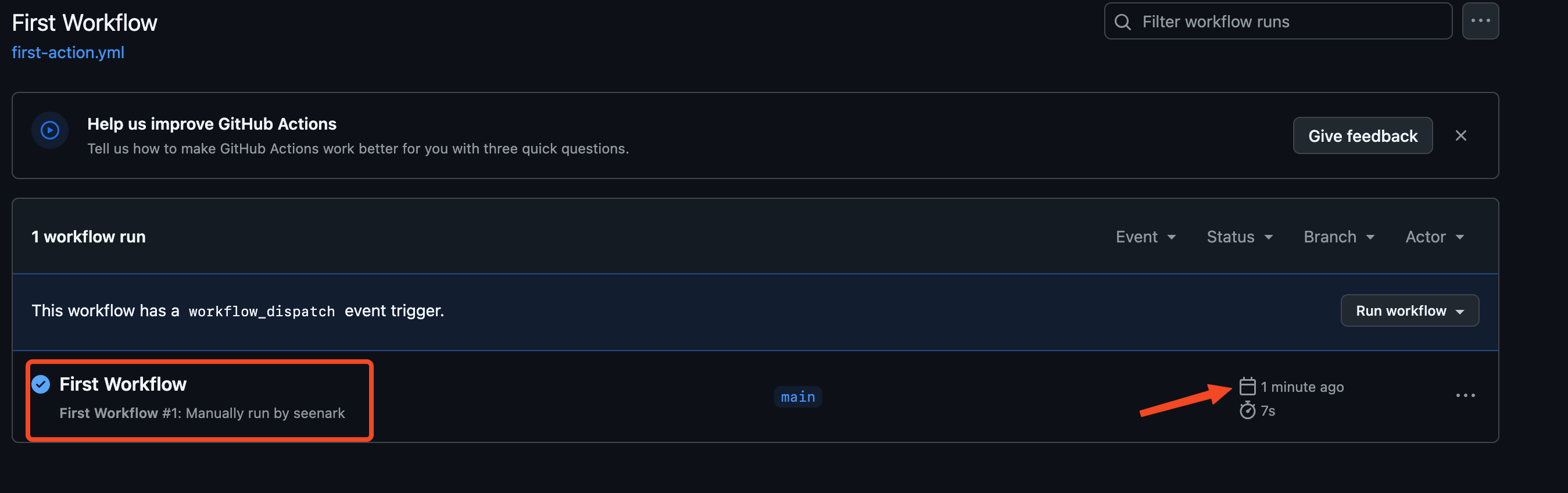This screenshot has width=1568, height=493.
Task: Click the GitHub Actions play icon
Action: point(50,130)
